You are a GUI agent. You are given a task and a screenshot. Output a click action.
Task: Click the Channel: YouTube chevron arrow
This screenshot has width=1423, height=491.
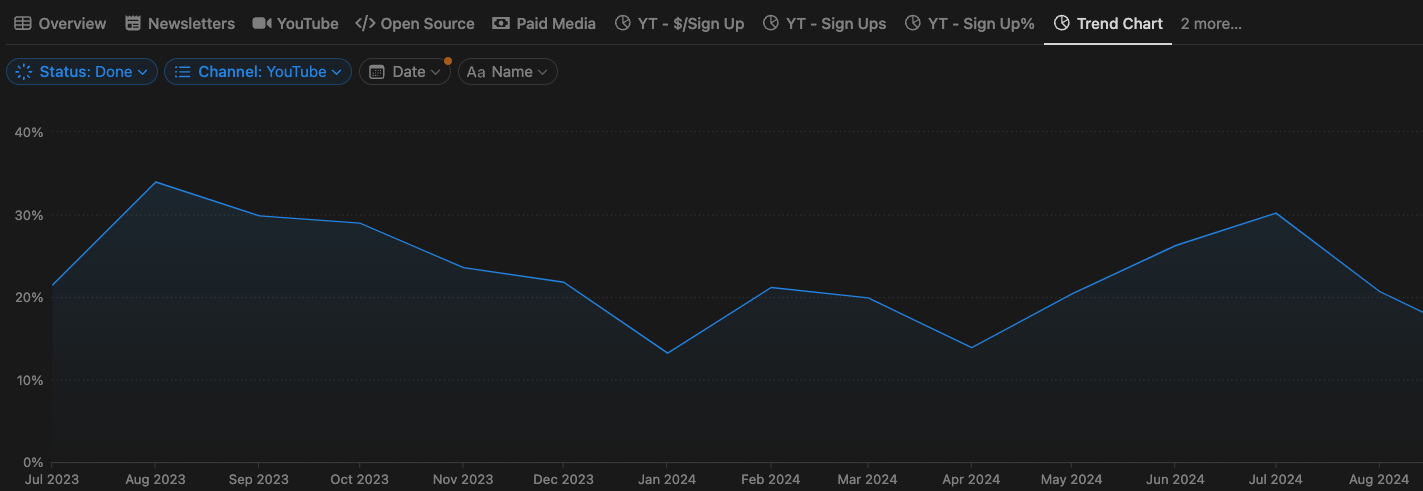click(337, 72)
